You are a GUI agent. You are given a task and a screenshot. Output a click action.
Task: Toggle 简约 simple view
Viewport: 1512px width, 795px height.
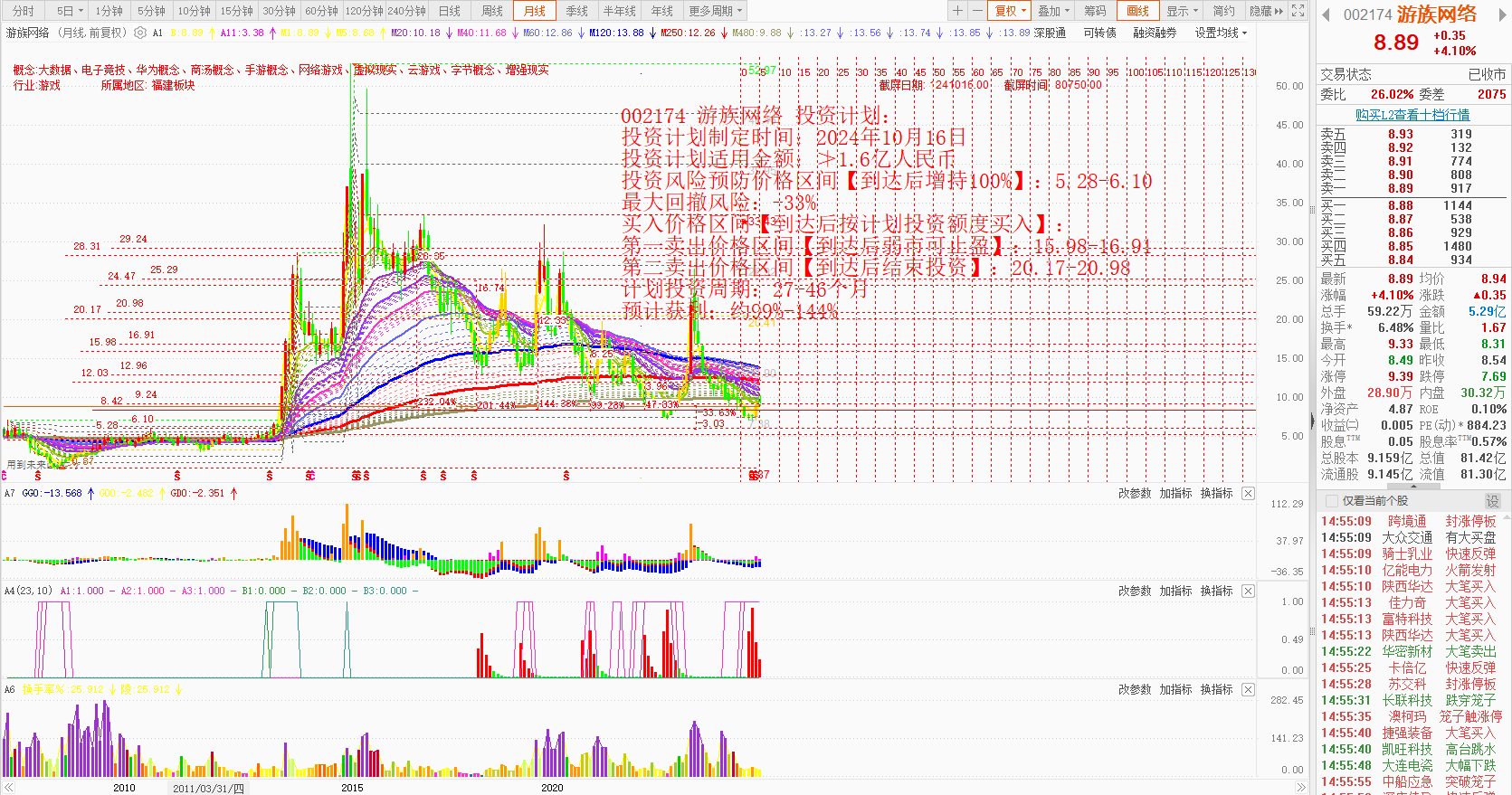[1223, 11]
